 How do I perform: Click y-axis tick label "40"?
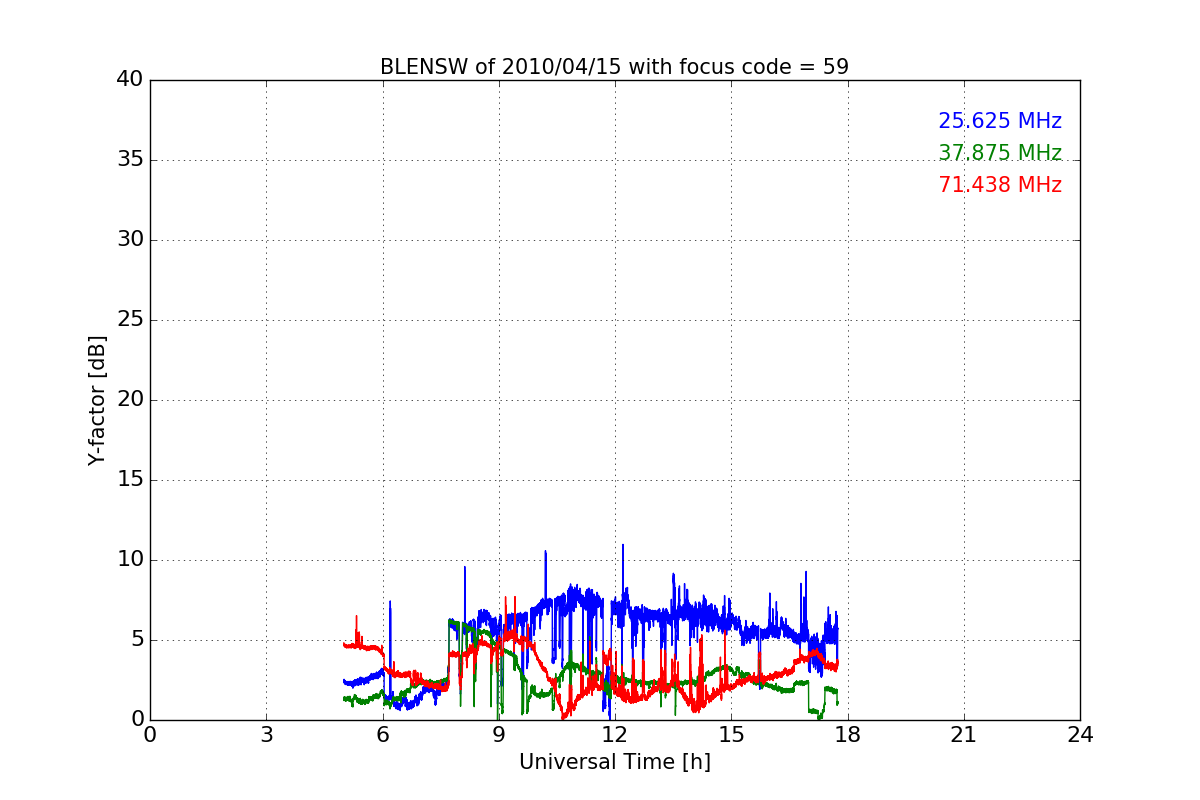[x=130, y=80]
